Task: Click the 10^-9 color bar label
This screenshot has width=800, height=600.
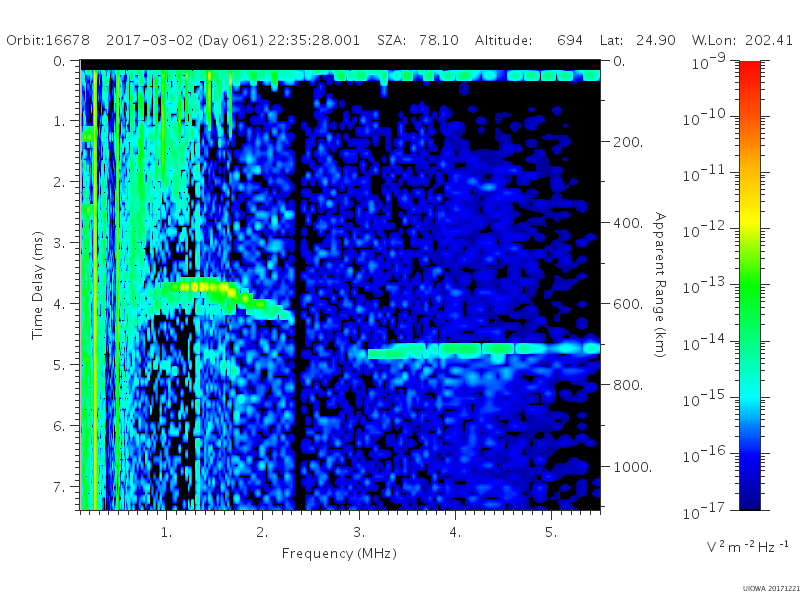Action: [708, 61]
